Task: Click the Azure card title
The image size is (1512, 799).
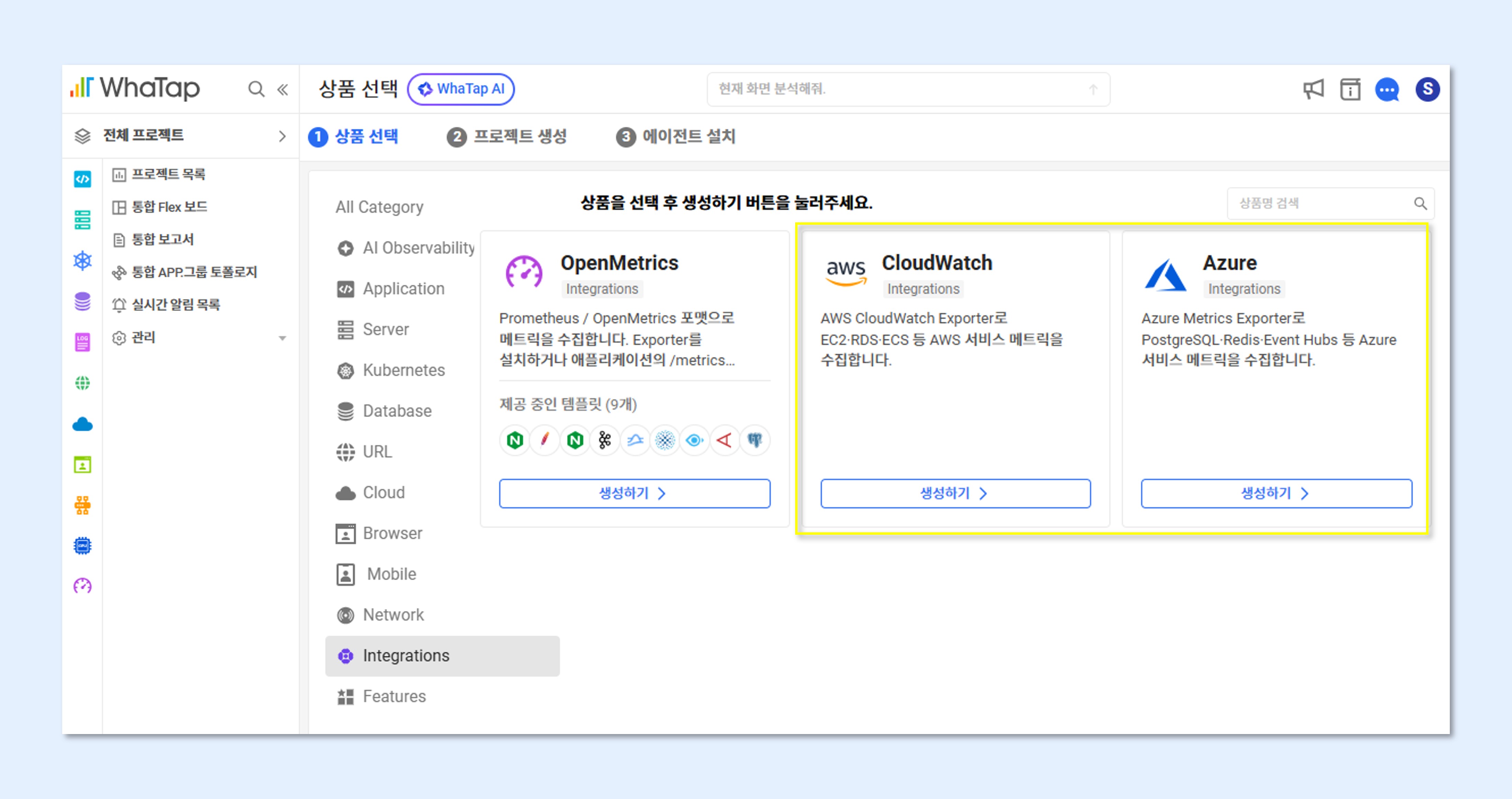Action: click(1230, 263)
